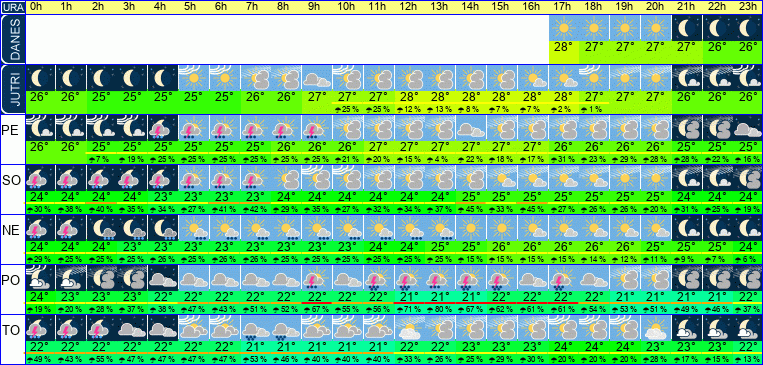The width and height of the screenshot is (763, 365).
Task: Select the DANES day tab
Action: click(x=12, y=39)
